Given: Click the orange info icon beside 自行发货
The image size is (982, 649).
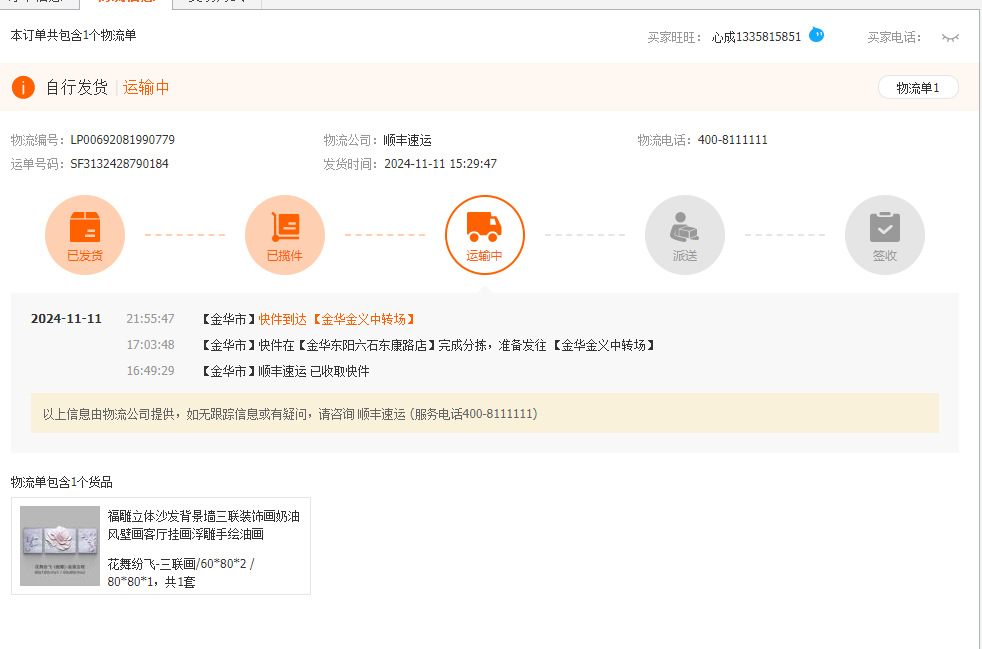Looking at the screenshot, I should coord(23,88).
